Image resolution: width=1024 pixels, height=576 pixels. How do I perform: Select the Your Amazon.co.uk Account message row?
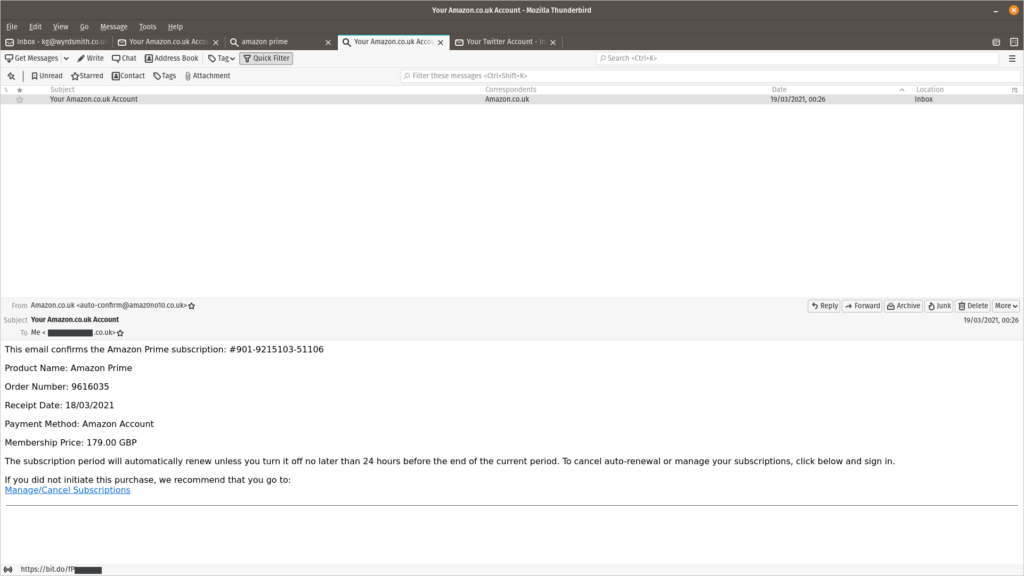pos(512,99)
